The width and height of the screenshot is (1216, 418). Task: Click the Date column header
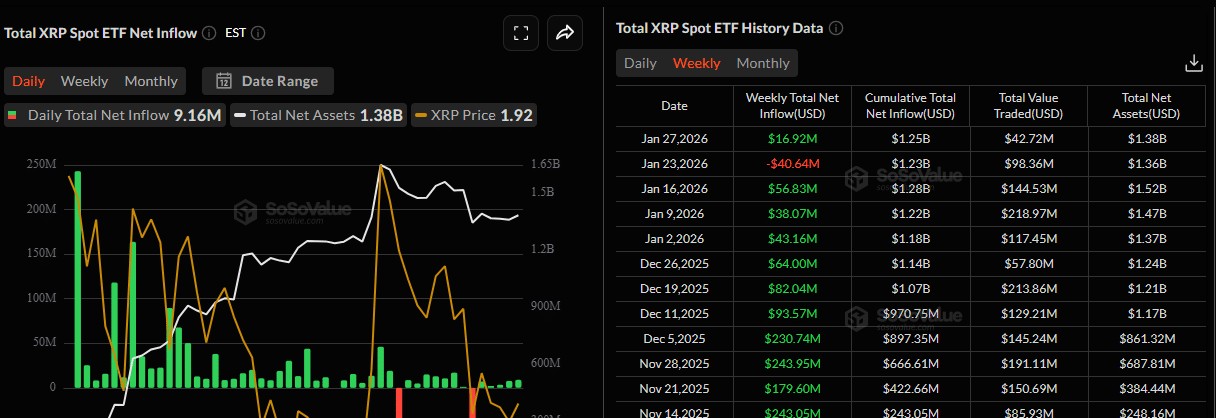(675, 106)
